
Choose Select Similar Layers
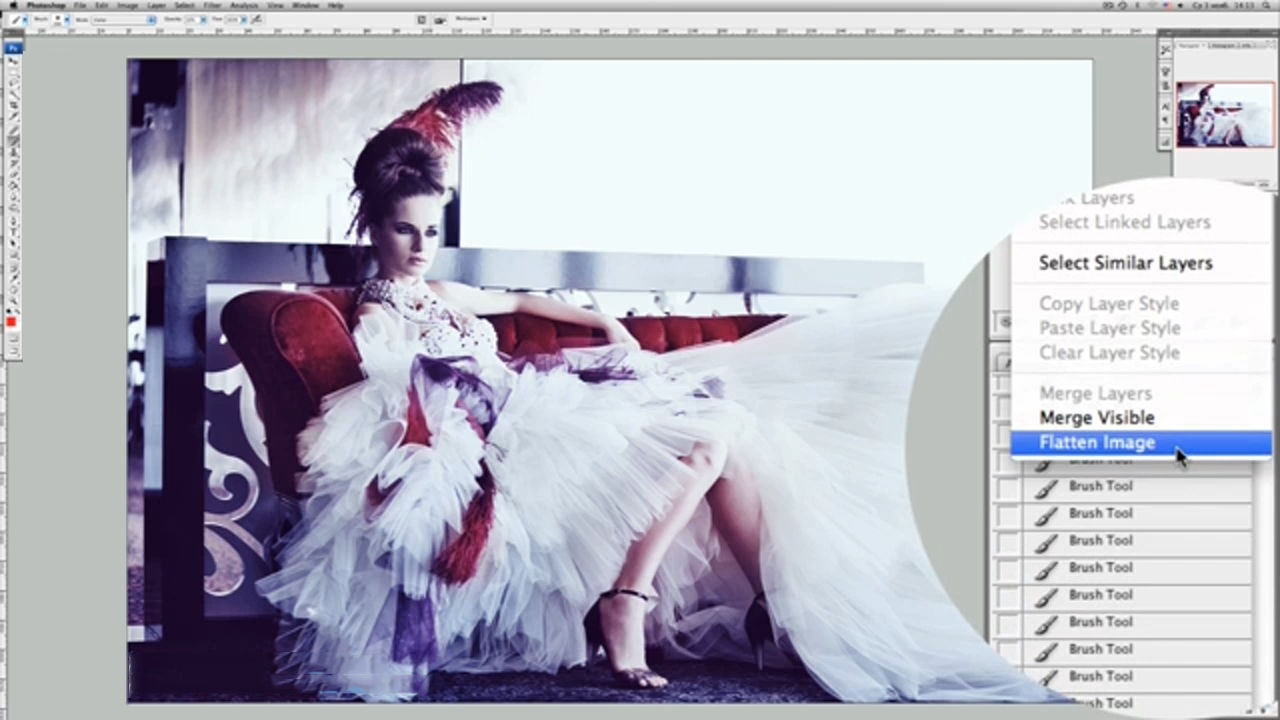1125,263
